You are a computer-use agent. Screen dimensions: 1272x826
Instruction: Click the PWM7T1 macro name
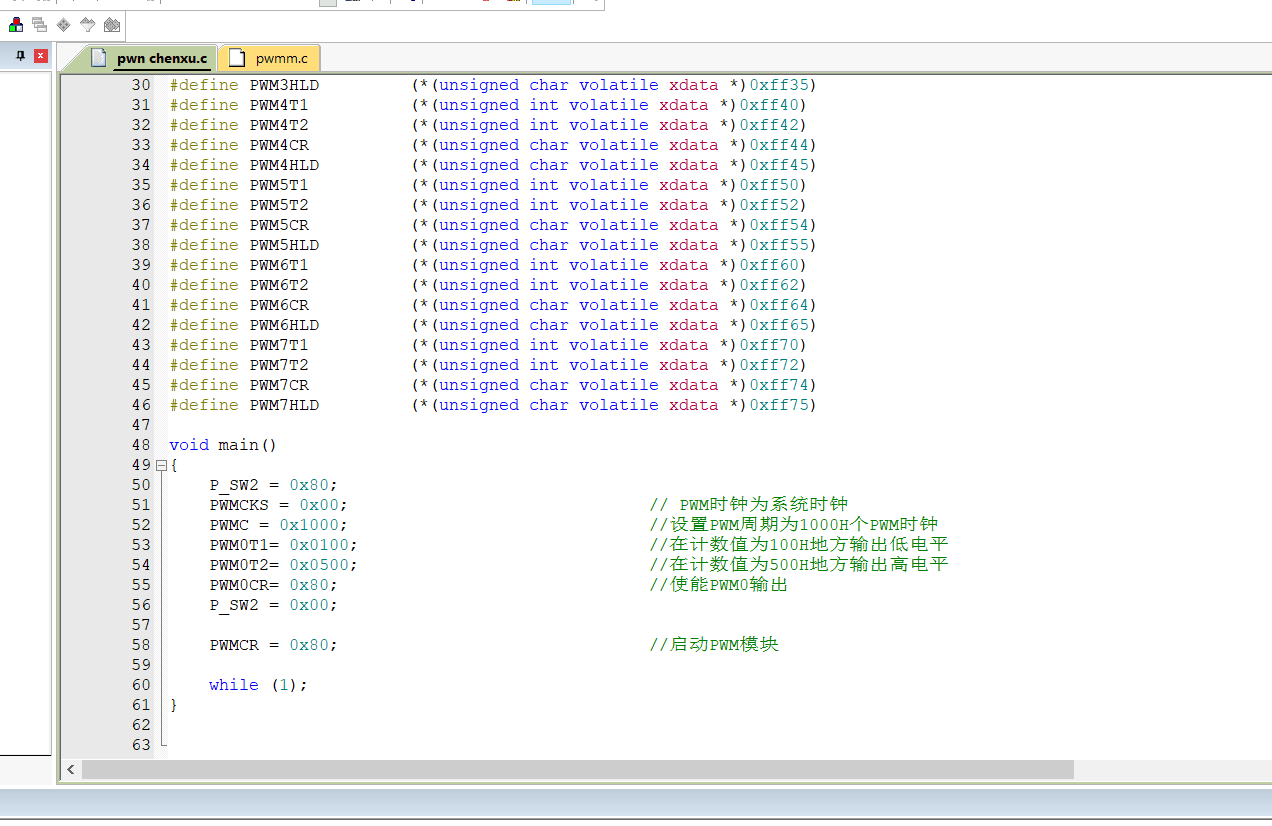point(279,345)
